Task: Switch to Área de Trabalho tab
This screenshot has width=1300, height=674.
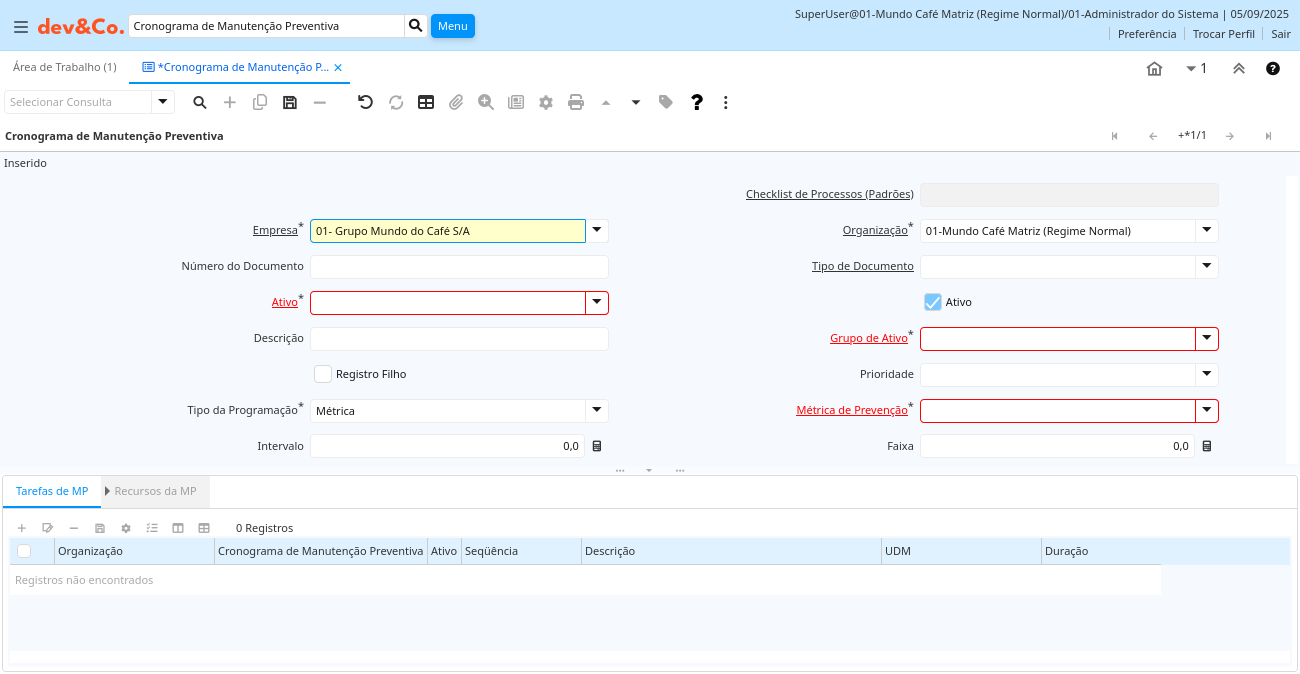Action: click(x=64, y=67)
